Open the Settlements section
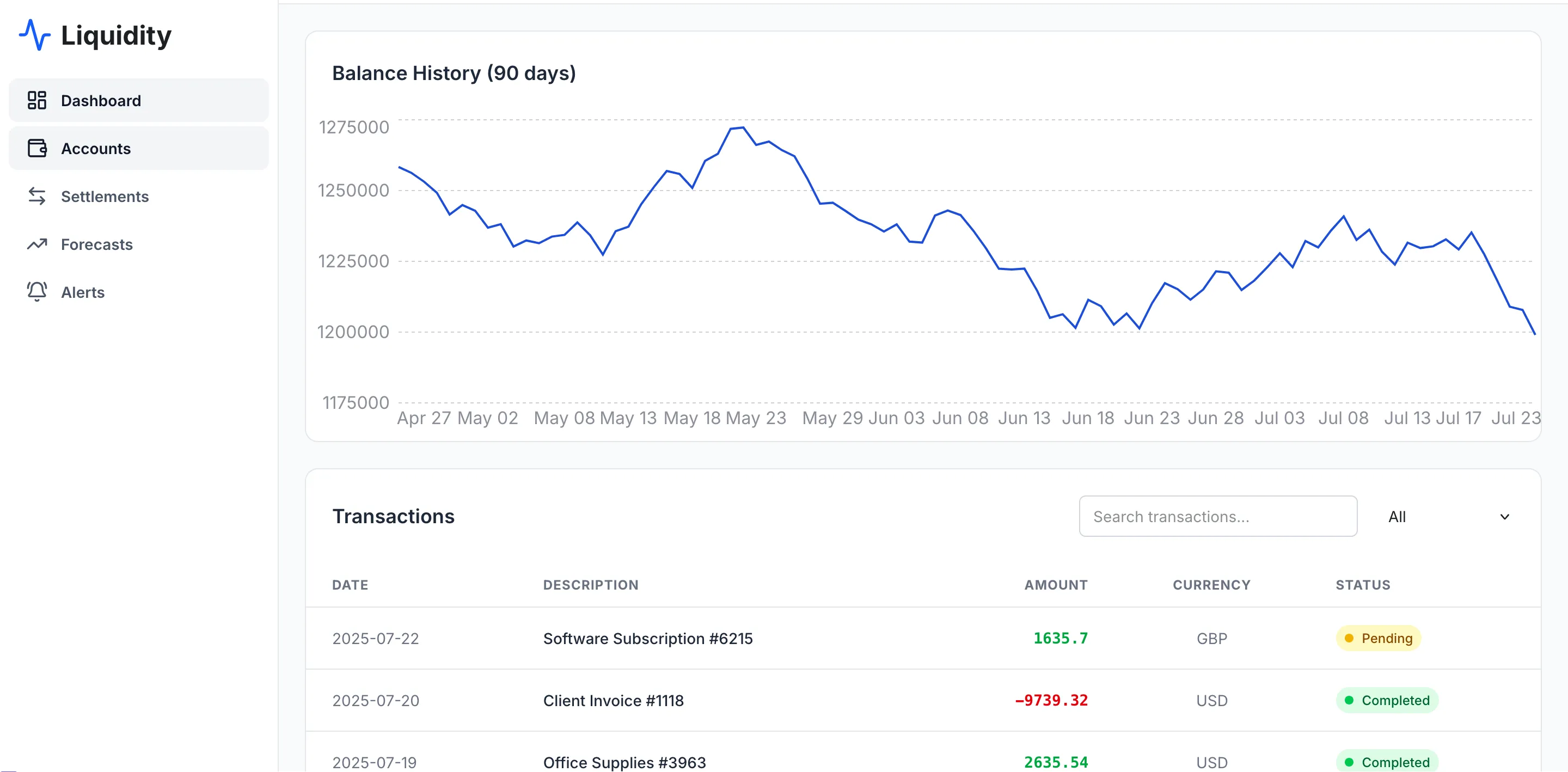 [105, 196]
